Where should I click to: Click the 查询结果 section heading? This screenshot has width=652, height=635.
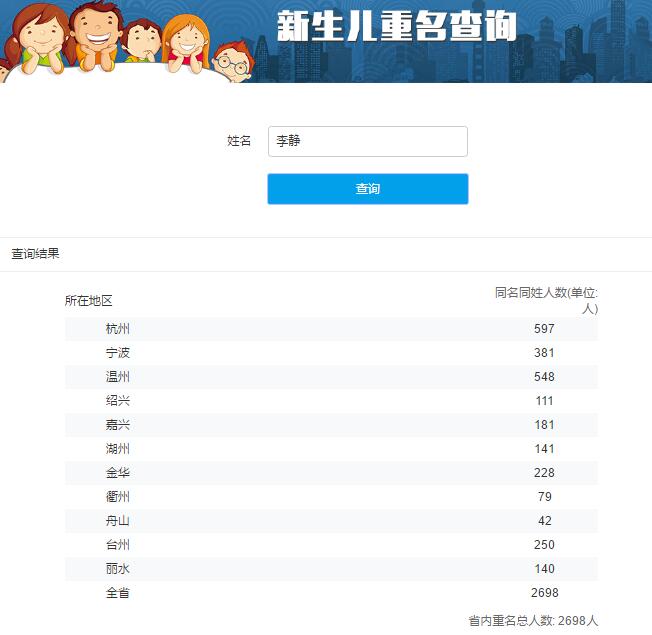click(35, 254)
